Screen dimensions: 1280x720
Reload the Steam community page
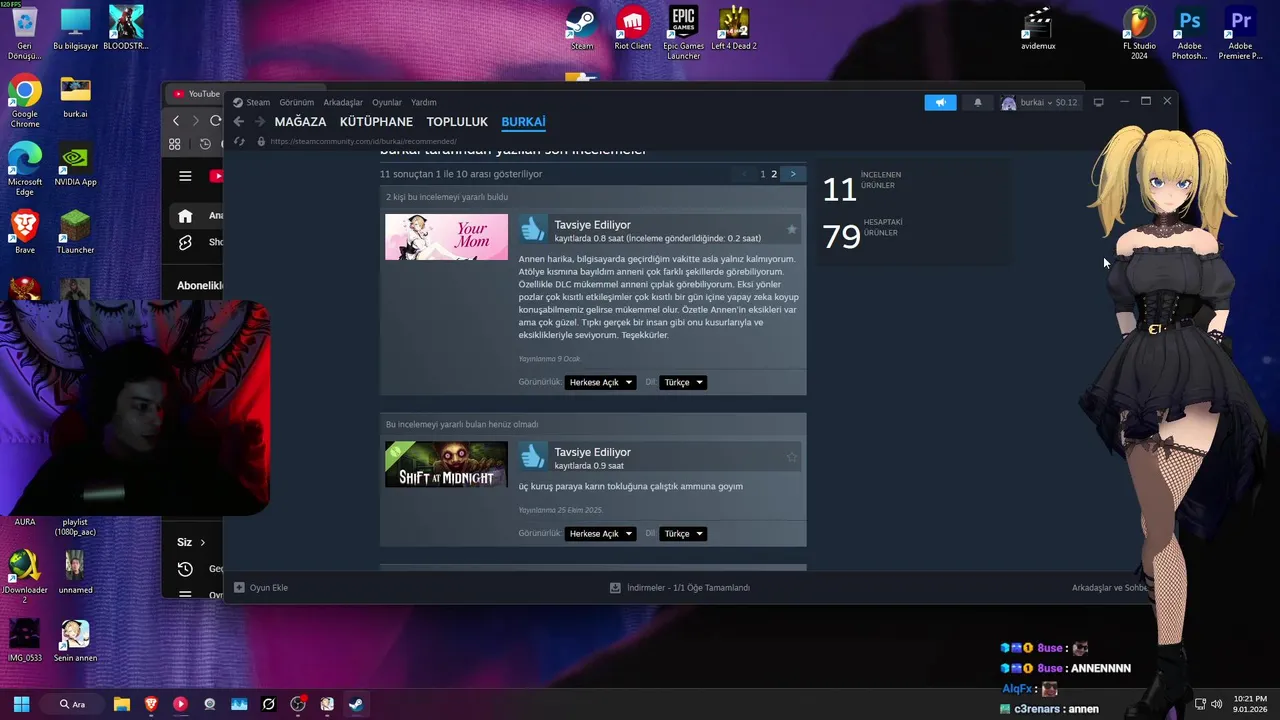click(238, 141)
